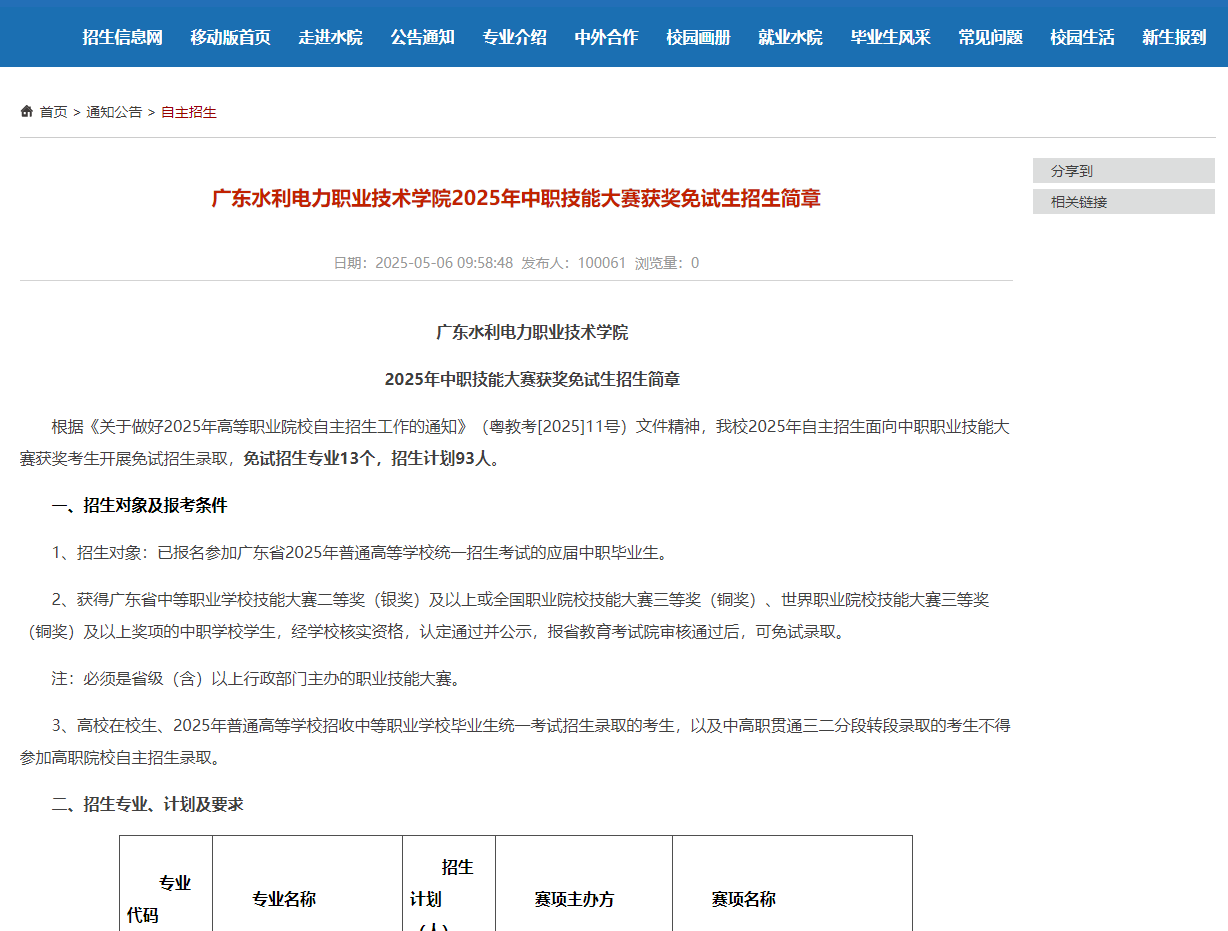
Task: Click the red 自主招生 breadcrumb link
Action: tap(189, 112)
